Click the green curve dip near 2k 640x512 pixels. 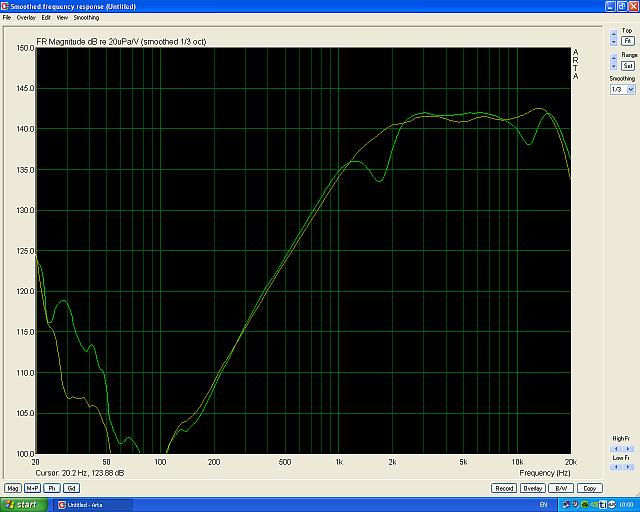click(x=380, y=180)
